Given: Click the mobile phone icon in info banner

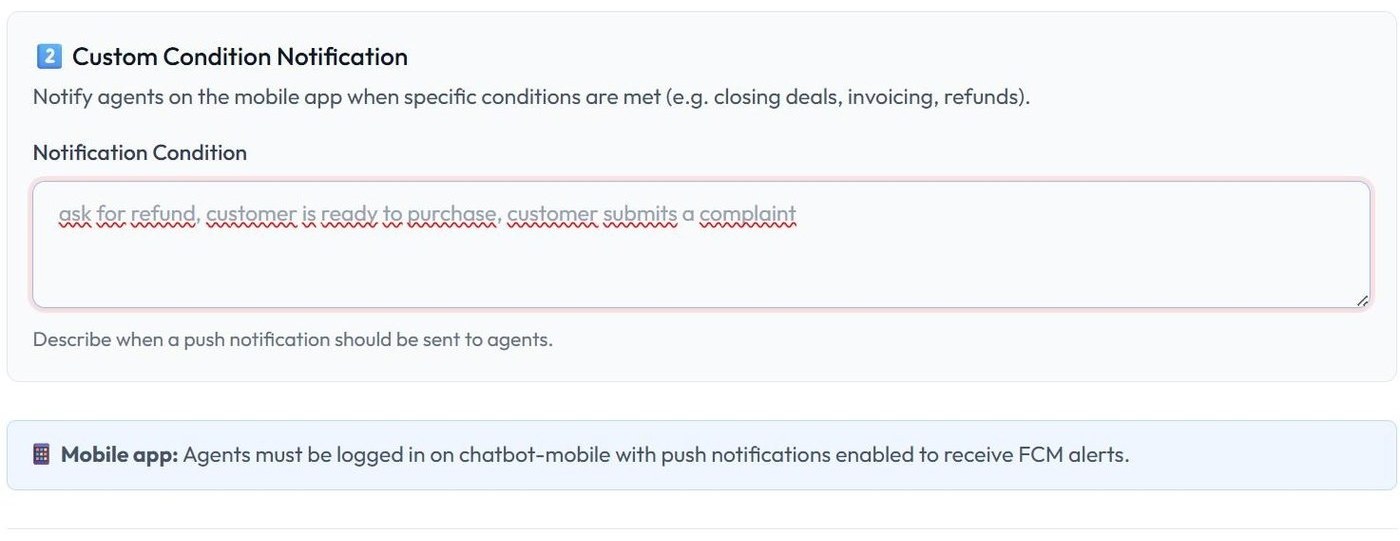Looking at the screenshot, I should pos(41,455).
